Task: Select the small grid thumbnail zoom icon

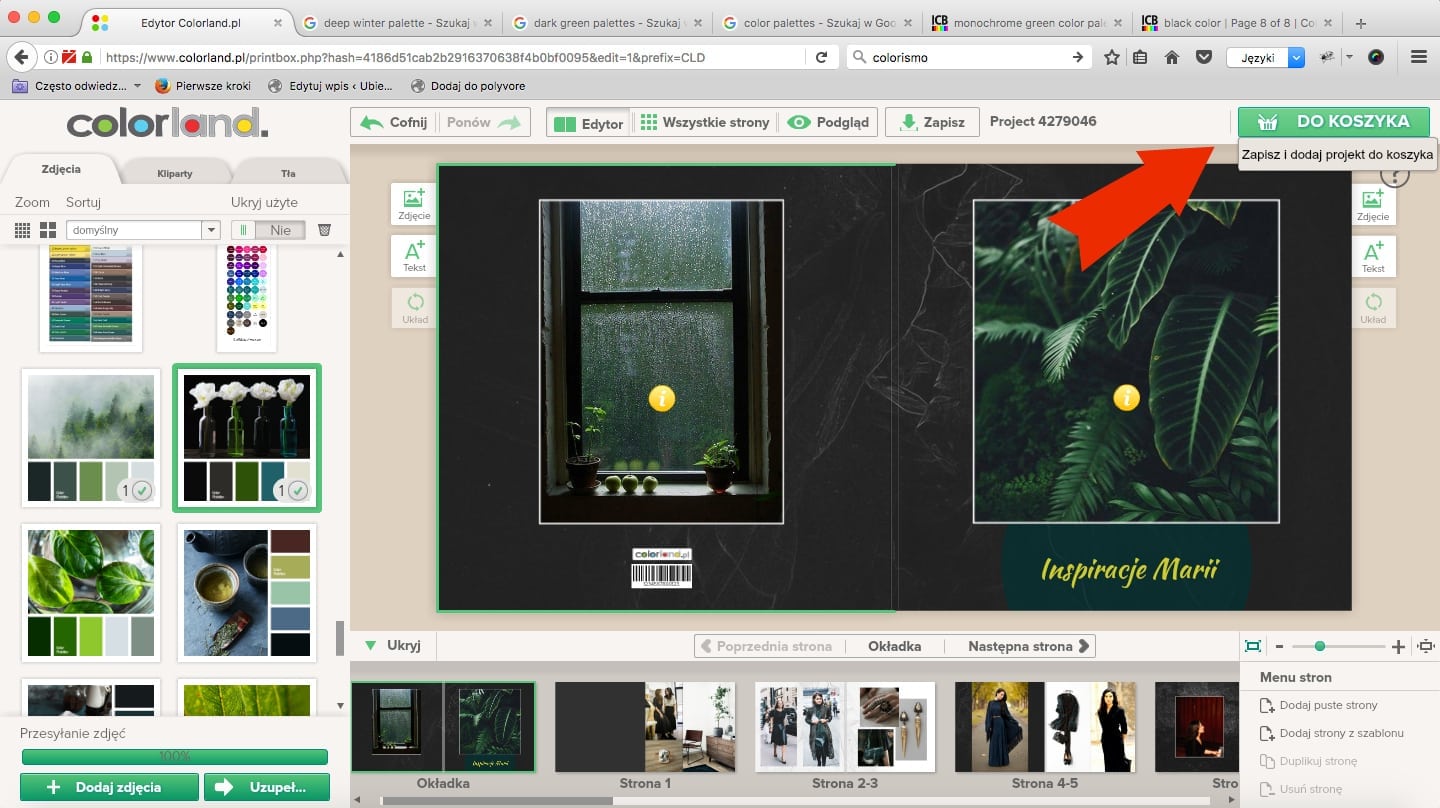Action: pyautogui.click(x=23, y=230)
